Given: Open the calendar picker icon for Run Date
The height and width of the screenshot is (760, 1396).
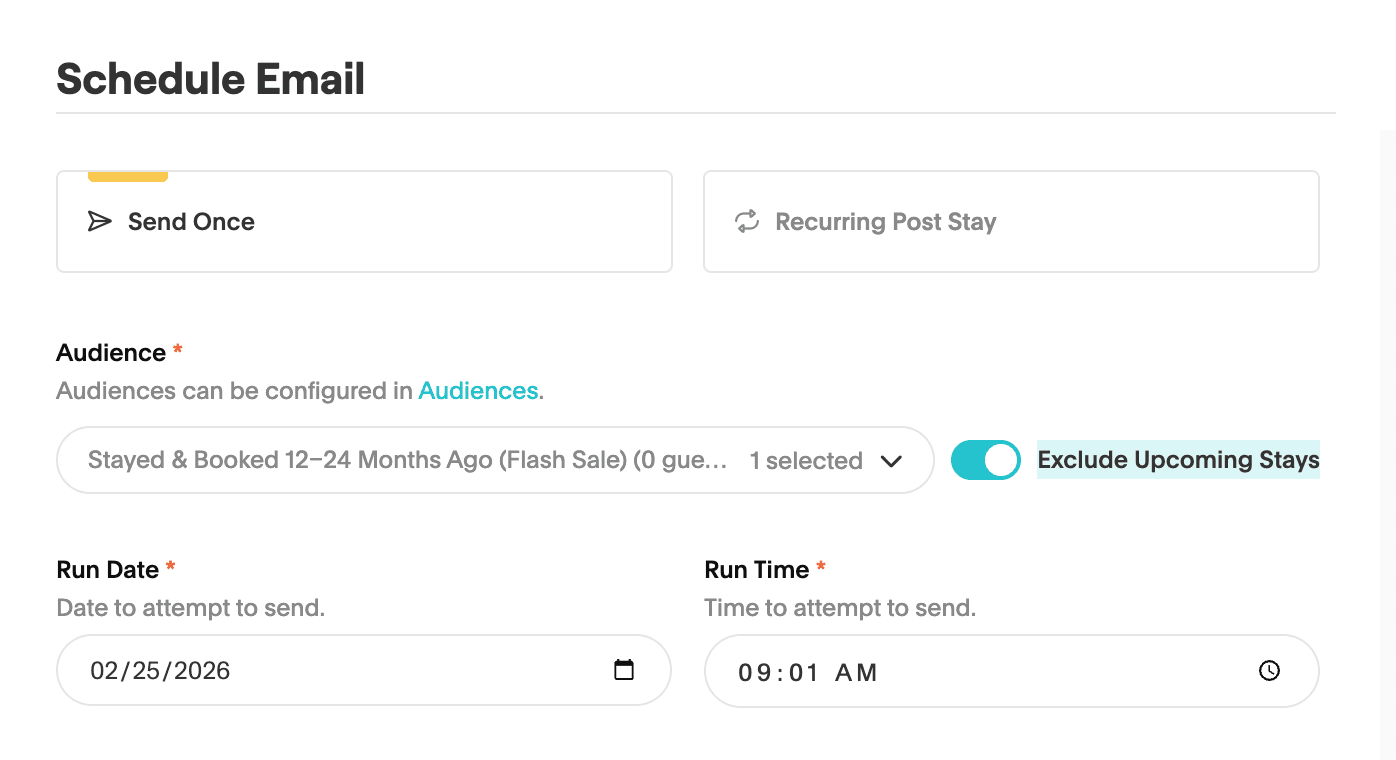Looking at the screenshot, I should (x=624, y=670).
